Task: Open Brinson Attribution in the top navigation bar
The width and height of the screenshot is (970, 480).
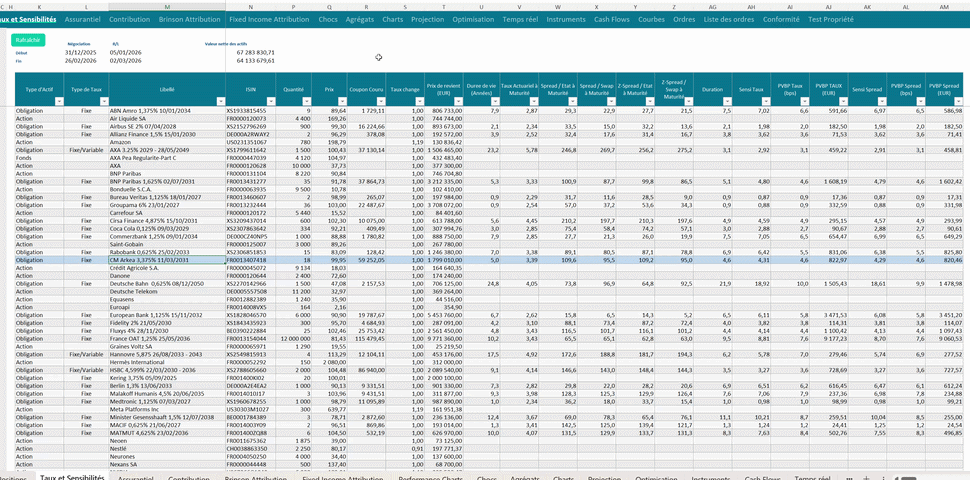Action: (x=189, y=19)
